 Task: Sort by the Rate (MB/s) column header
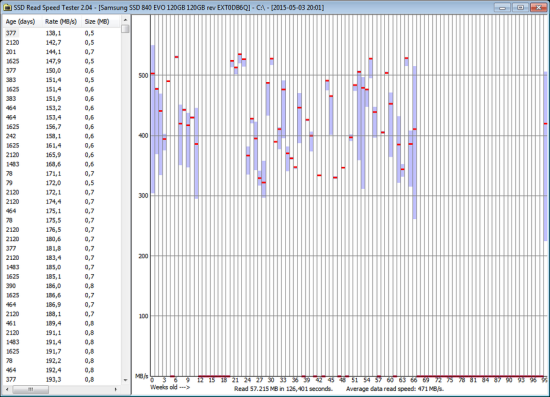[x=61, y=22]
